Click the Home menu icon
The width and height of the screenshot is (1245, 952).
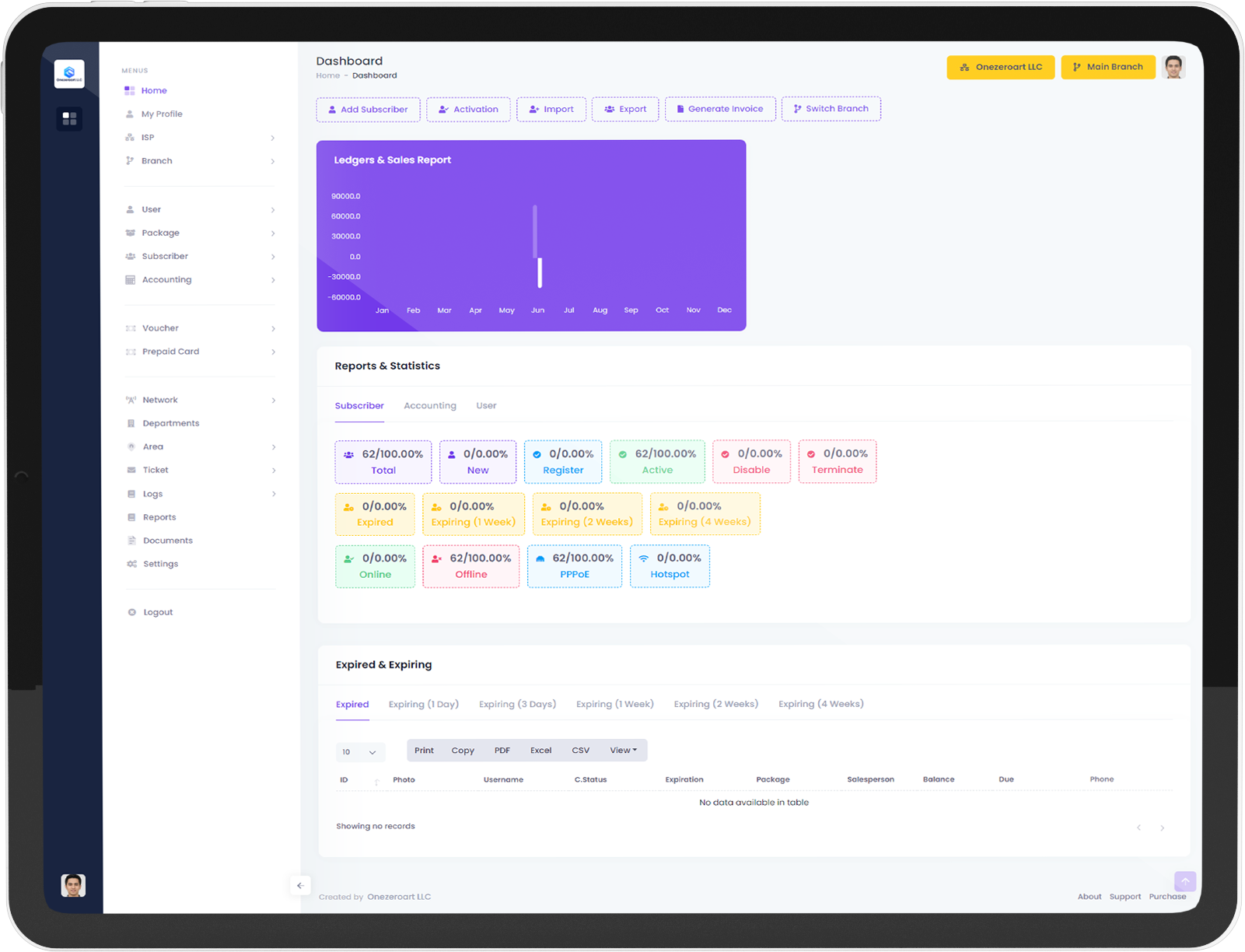click(130, 91)
